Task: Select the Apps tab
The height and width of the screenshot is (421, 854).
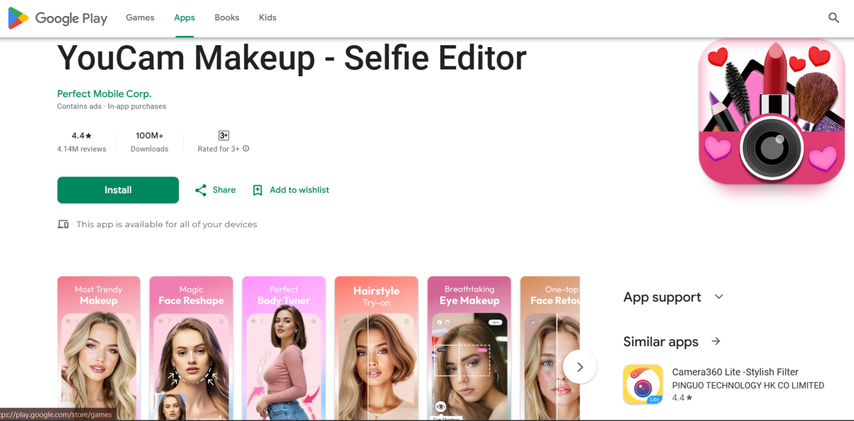Action: tap(185, 18)
